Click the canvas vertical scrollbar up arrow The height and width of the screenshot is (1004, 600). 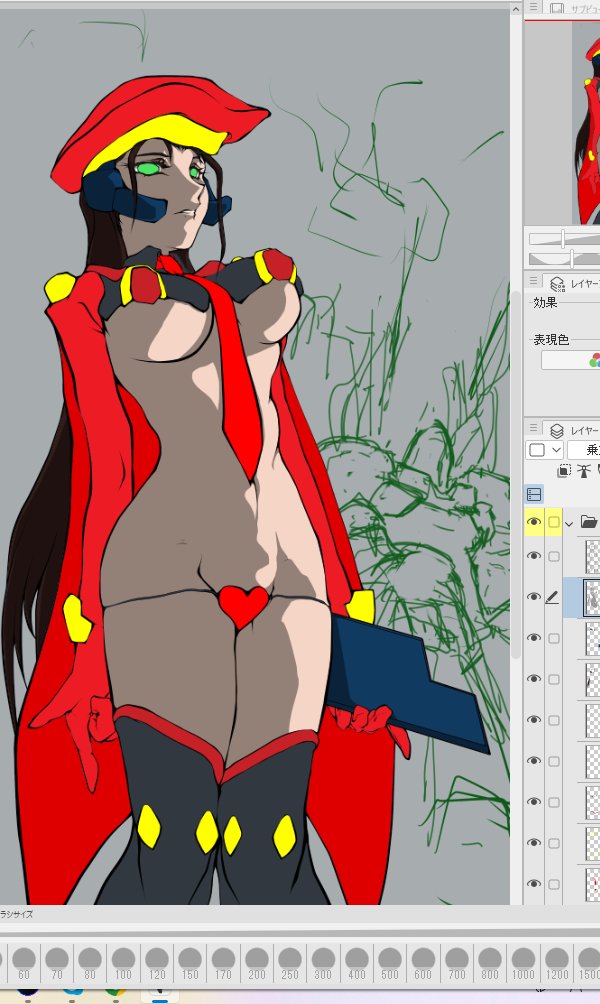pos(516,8)
